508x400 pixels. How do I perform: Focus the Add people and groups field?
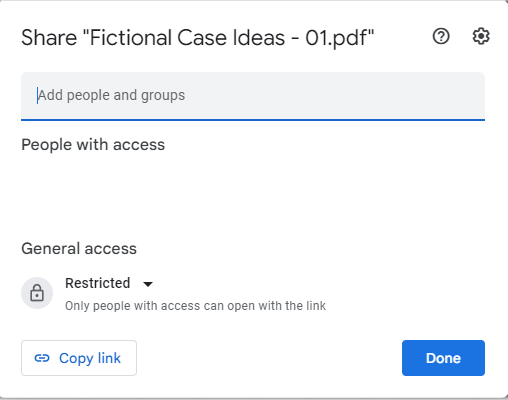(253, 96)
